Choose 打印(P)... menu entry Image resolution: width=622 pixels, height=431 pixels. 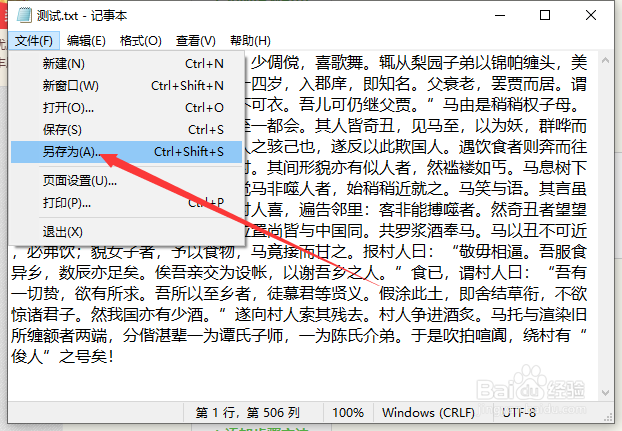click(x=126, y=203)
